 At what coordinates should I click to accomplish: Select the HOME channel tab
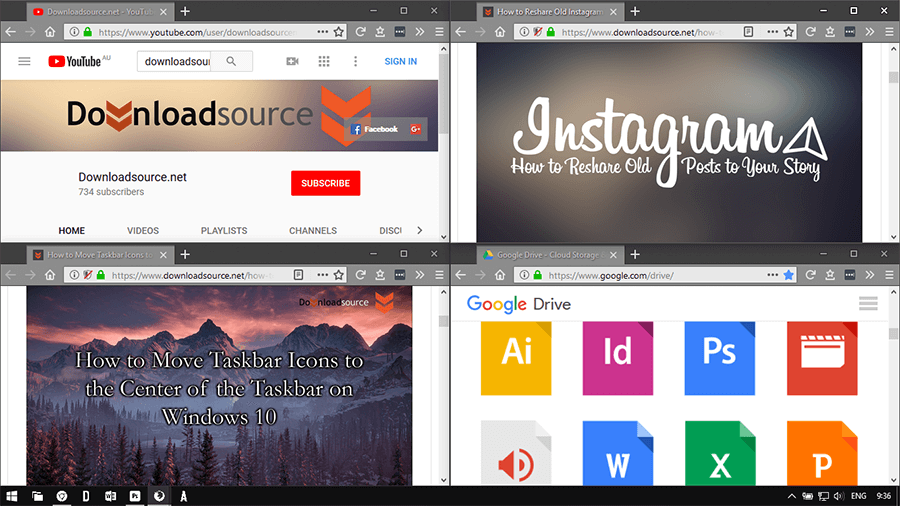[x=72, y=231]
